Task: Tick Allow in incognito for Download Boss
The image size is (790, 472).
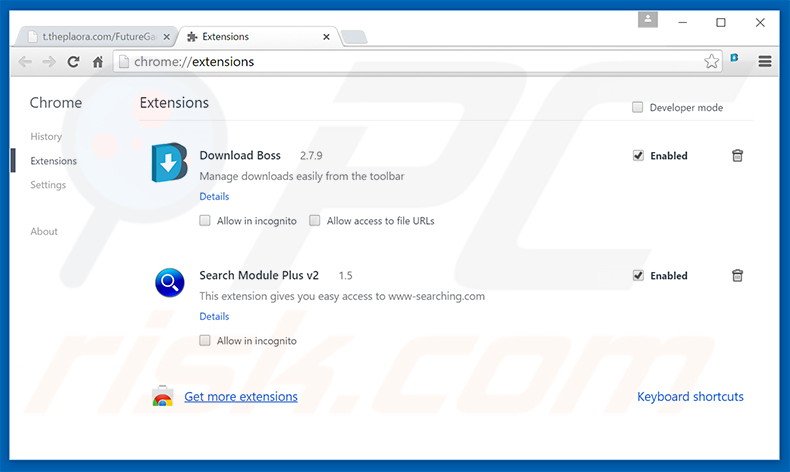Action: tap(205, 221)
